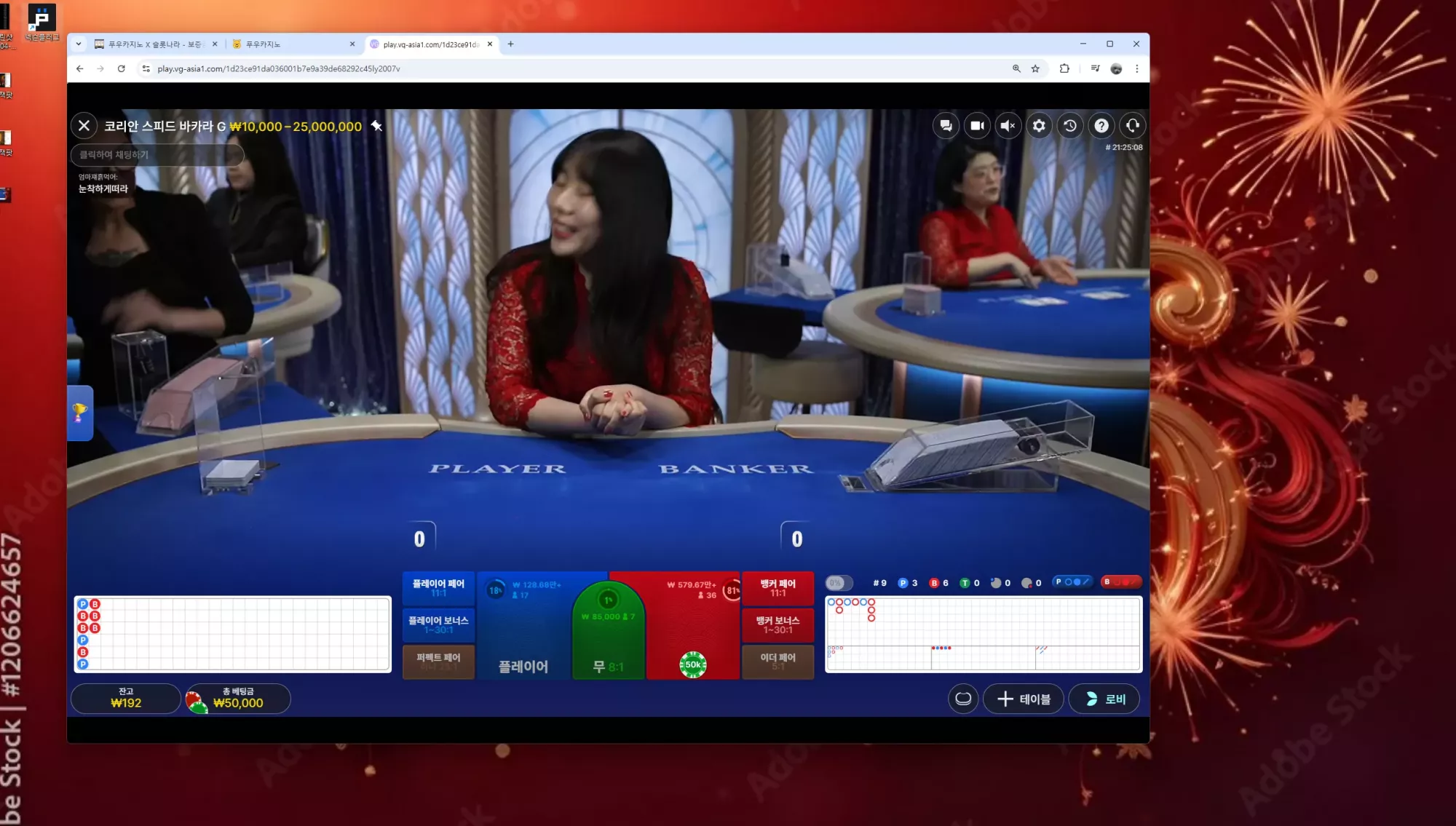Click the Player next-hand prediction pill
This screenshot has height=826, width=1456.
pyautogui.click(x=1073, y=582)
